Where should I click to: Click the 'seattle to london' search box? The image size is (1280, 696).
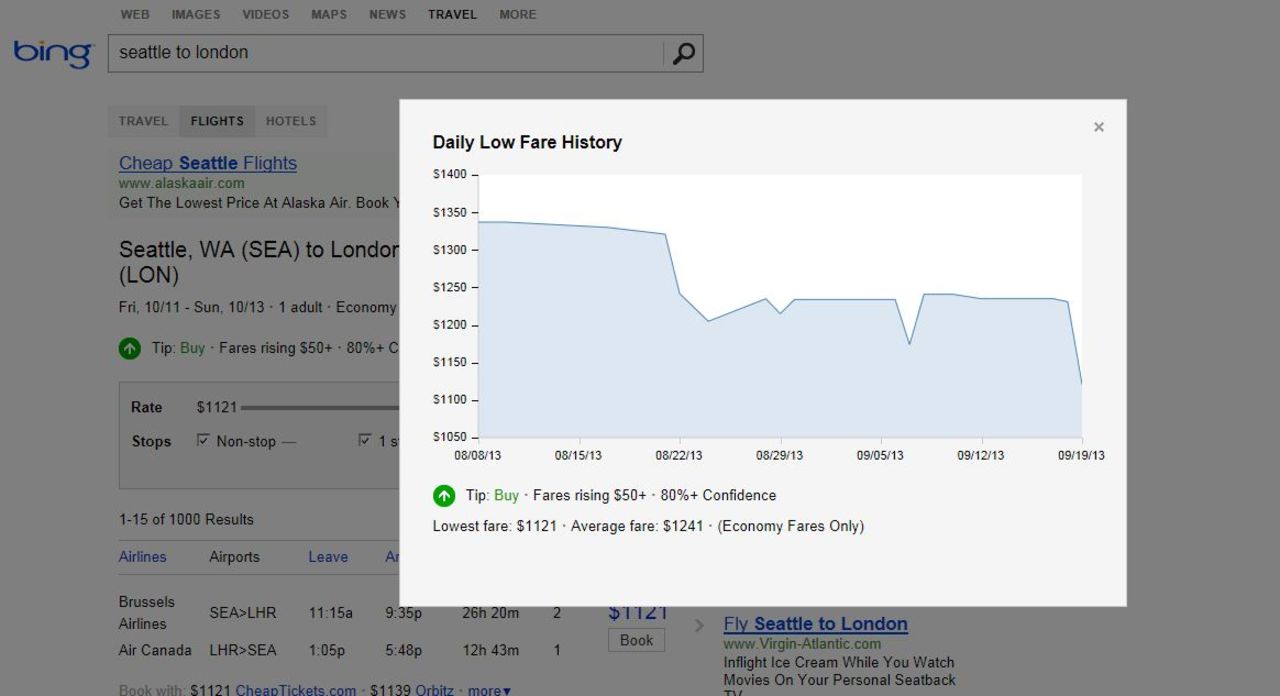point(385,53)
